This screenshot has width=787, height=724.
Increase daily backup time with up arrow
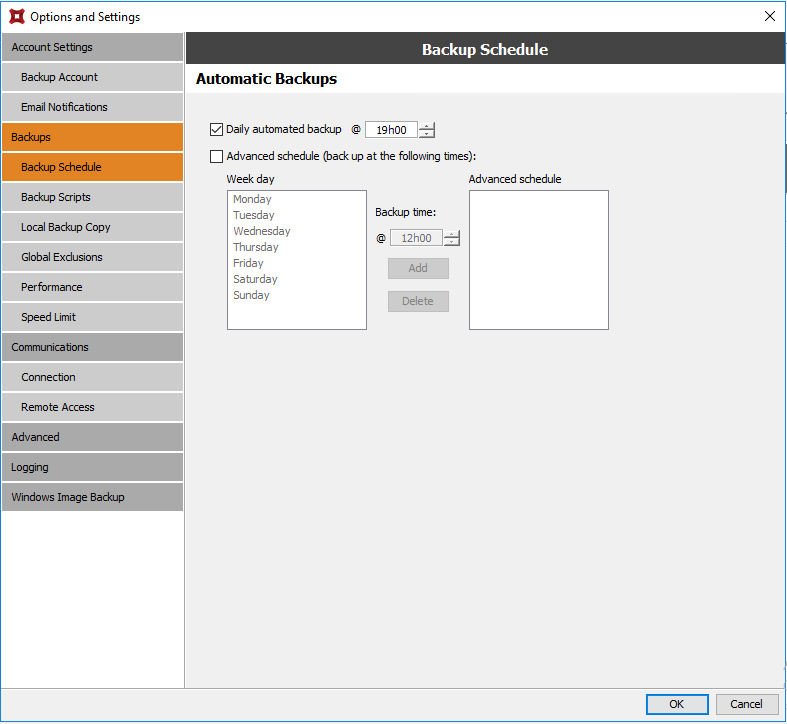coord(427,126)
